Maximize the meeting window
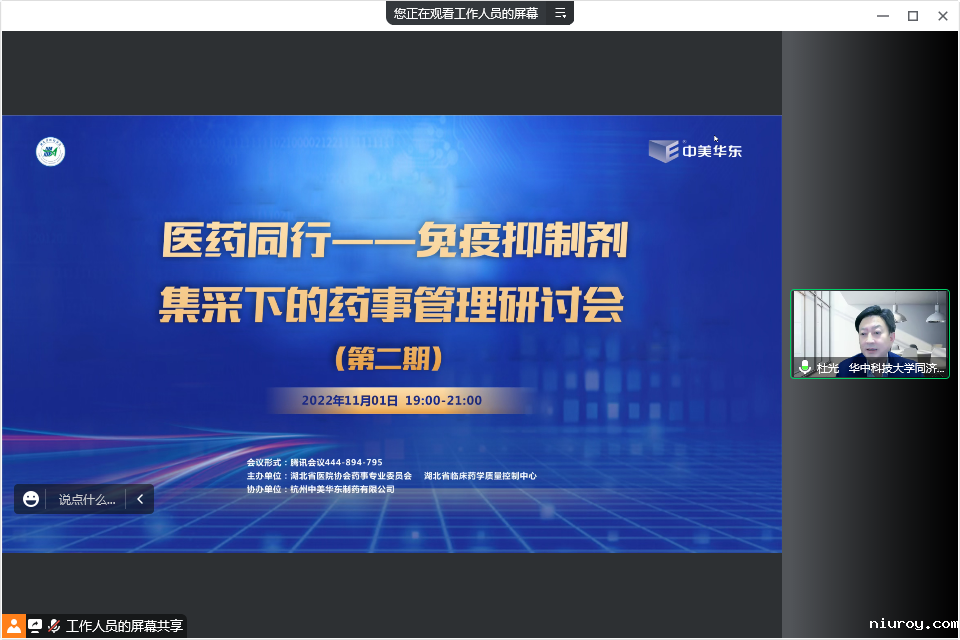960x640 pixels. (x=912, y=15)
